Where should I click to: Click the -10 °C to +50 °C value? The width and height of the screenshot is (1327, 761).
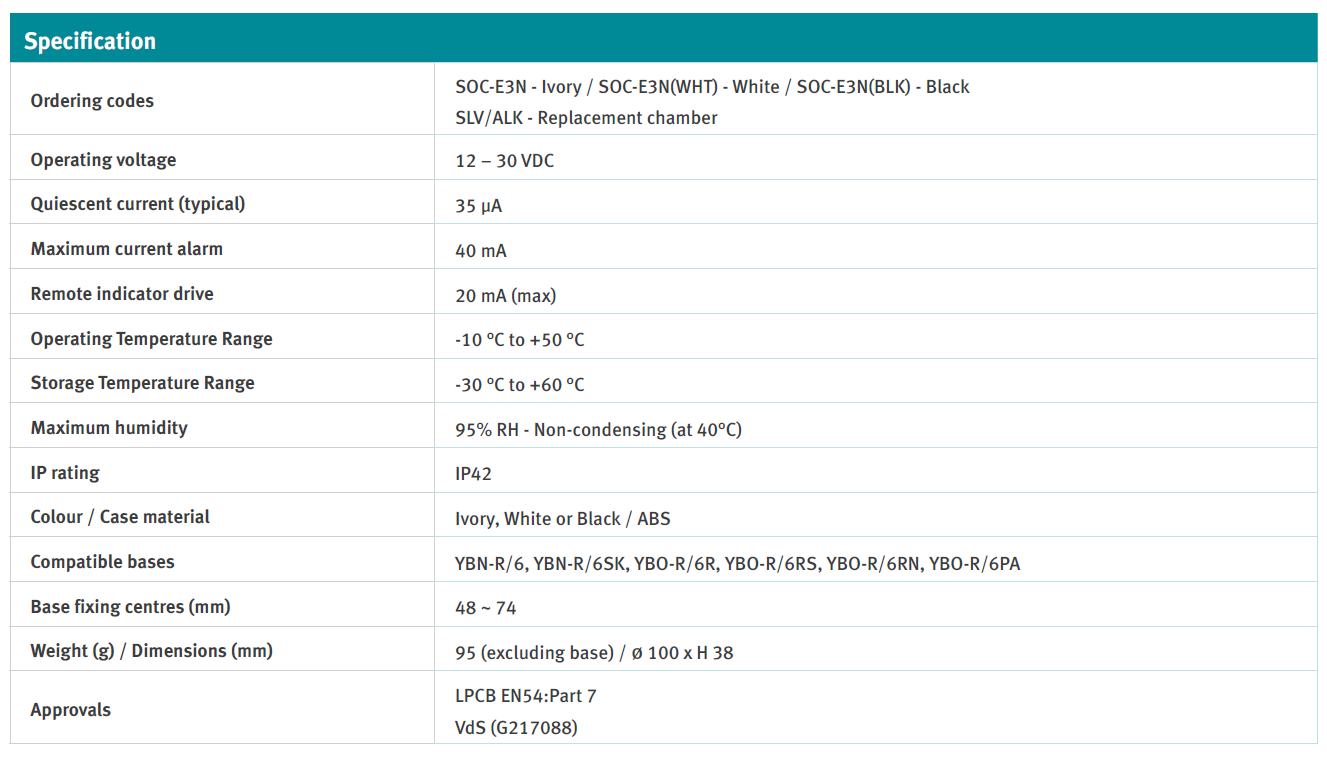[x=519, y=340]
